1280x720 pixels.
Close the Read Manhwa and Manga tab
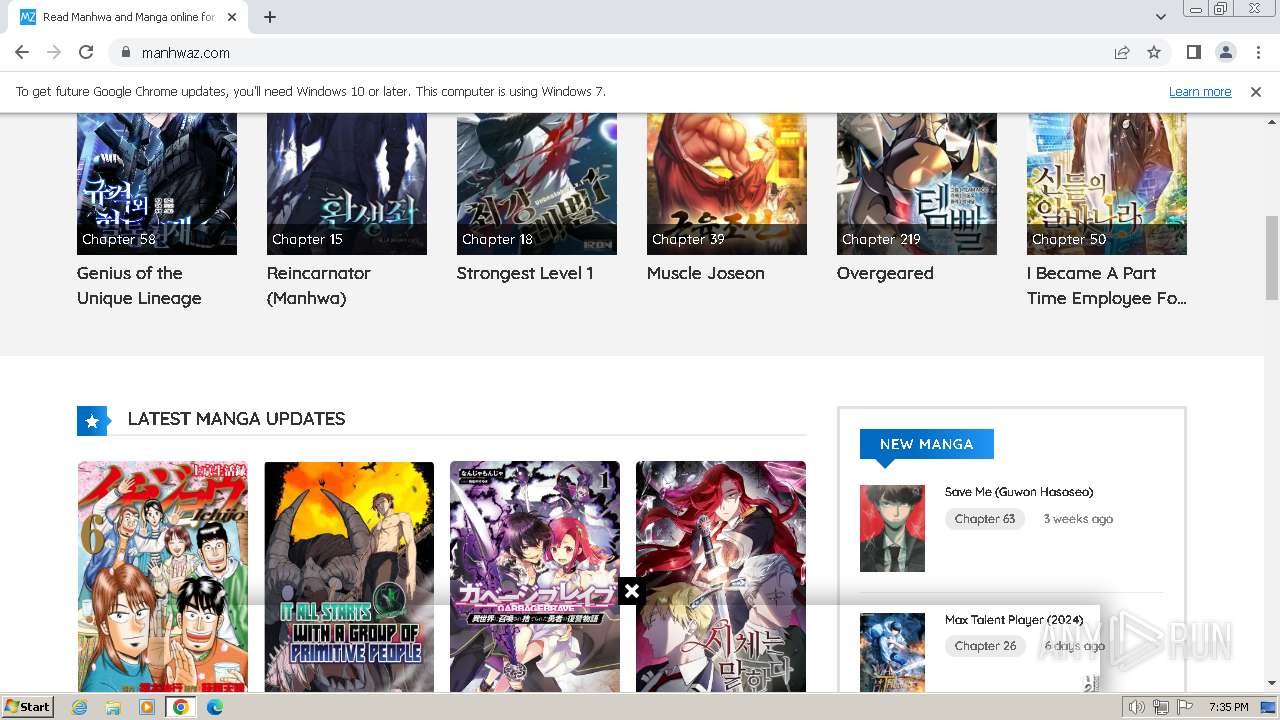(x=232, y=17)
